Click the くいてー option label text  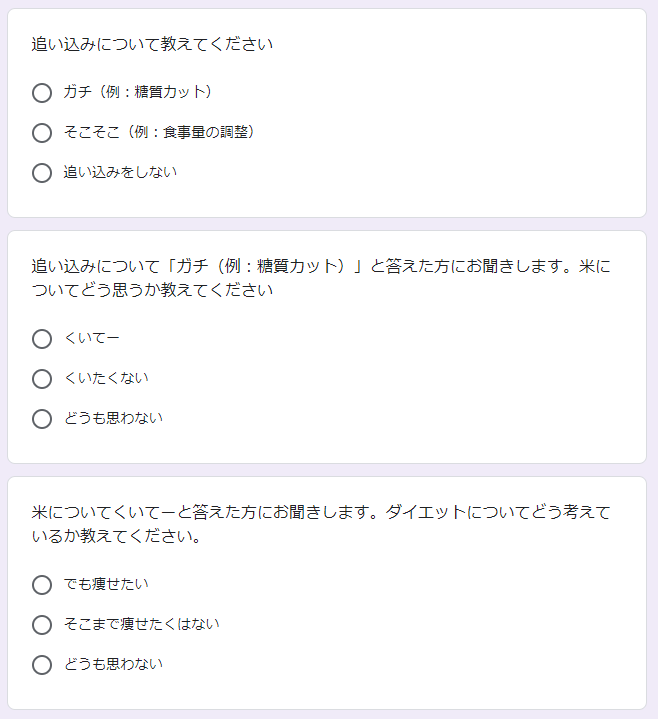click(92, 338)
